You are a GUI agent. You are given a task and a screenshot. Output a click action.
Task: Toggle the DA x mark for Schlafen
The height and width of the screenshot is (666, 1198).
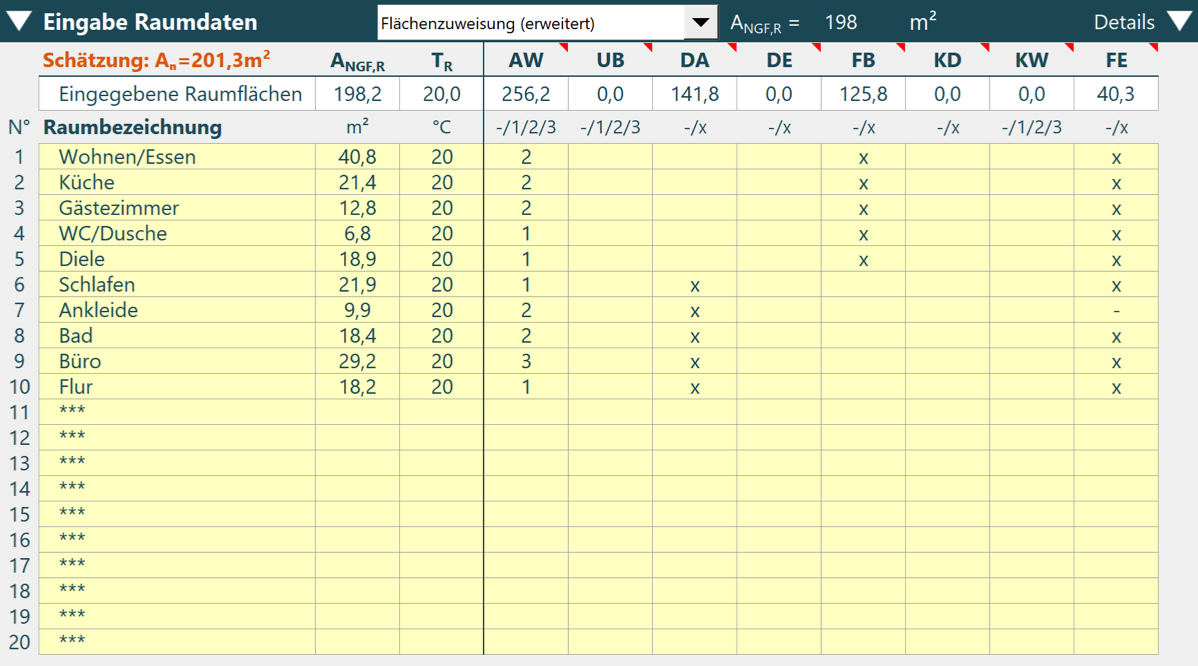(x=695, y=285)
